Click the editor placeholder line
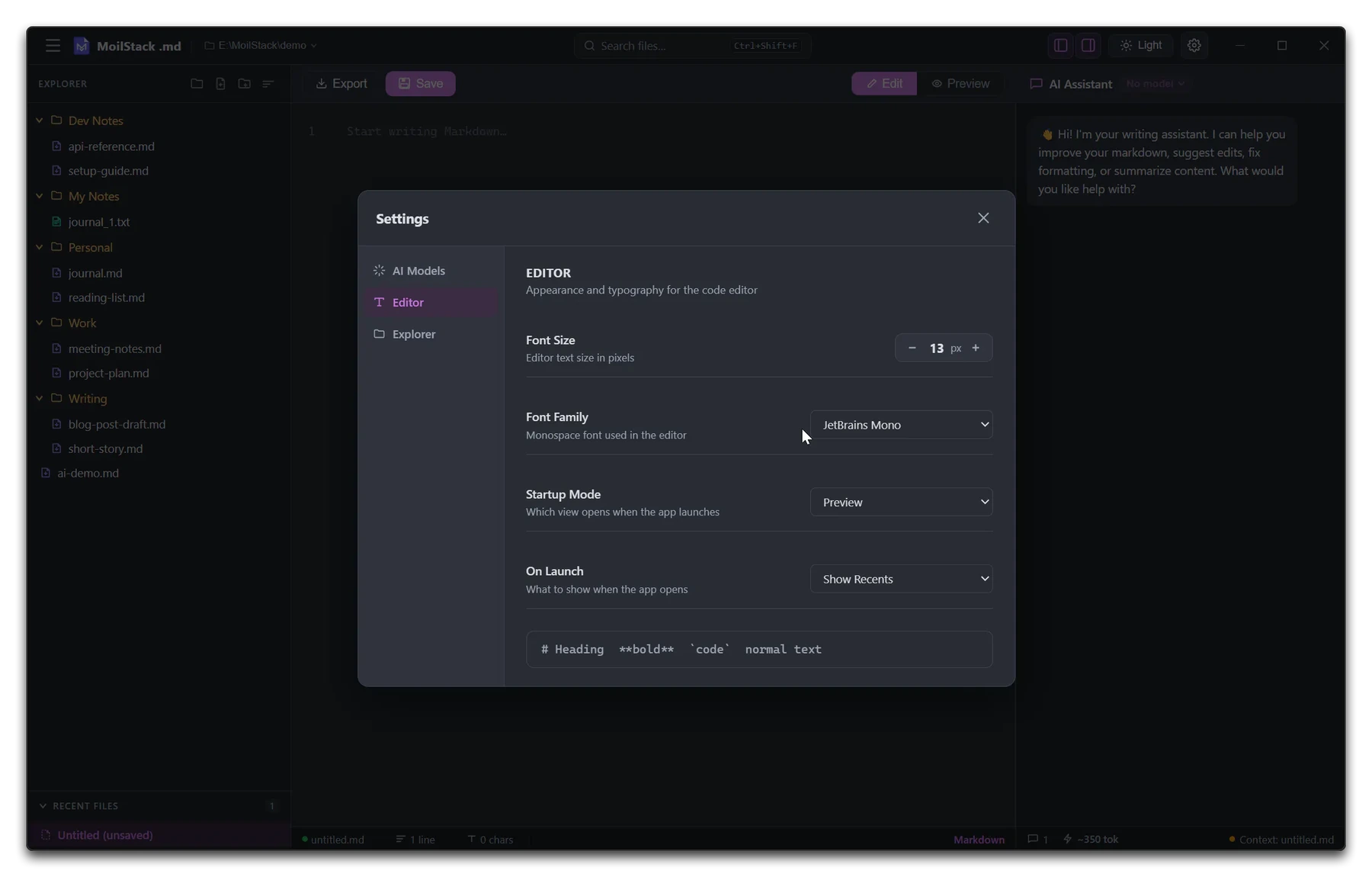This screenshot has height=877, width=1372. point(427,132)
